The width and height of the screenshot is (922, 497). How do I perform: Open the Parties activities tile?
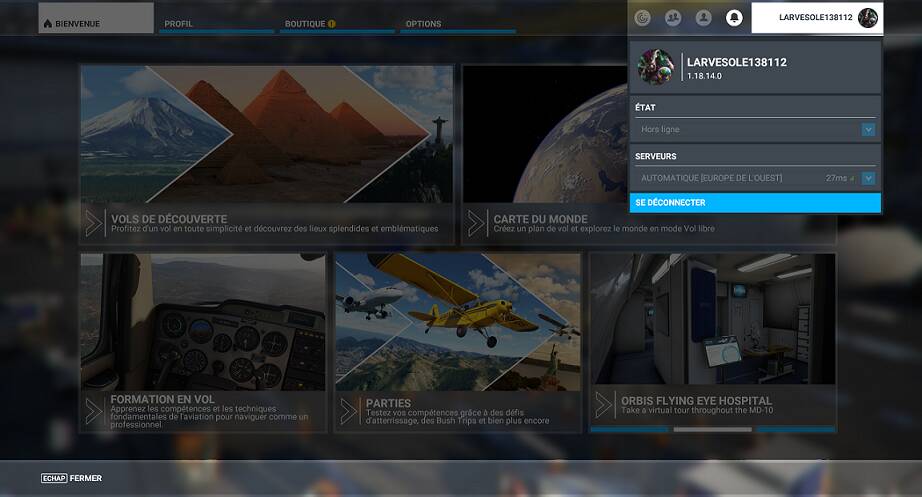tap(457, 343)
